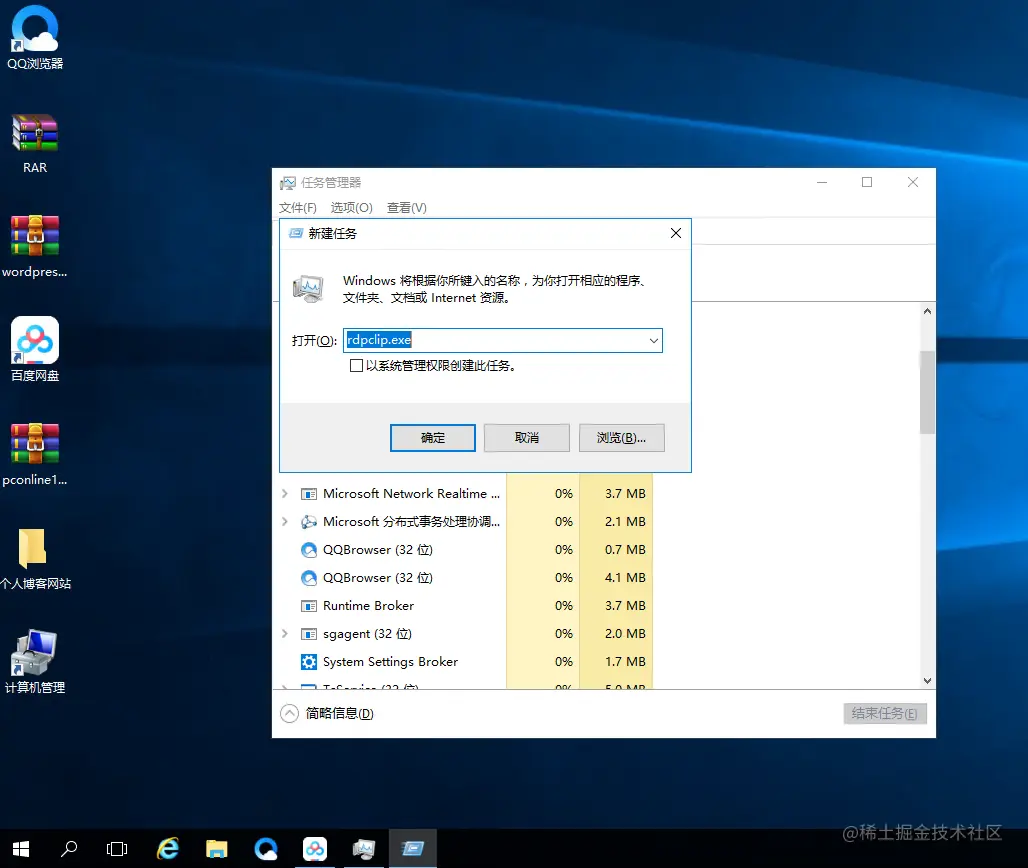Click the Microsoft 分布式事务处理协调 process icon

[x=309, y=522]
